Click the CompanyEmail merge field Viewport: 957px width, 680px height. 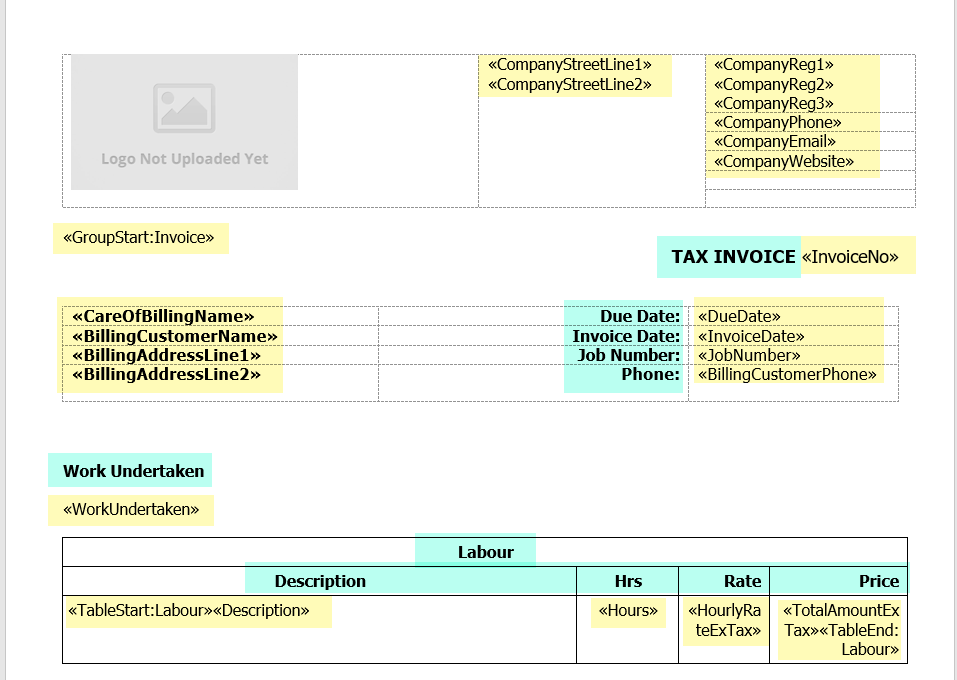pos(774,142)
